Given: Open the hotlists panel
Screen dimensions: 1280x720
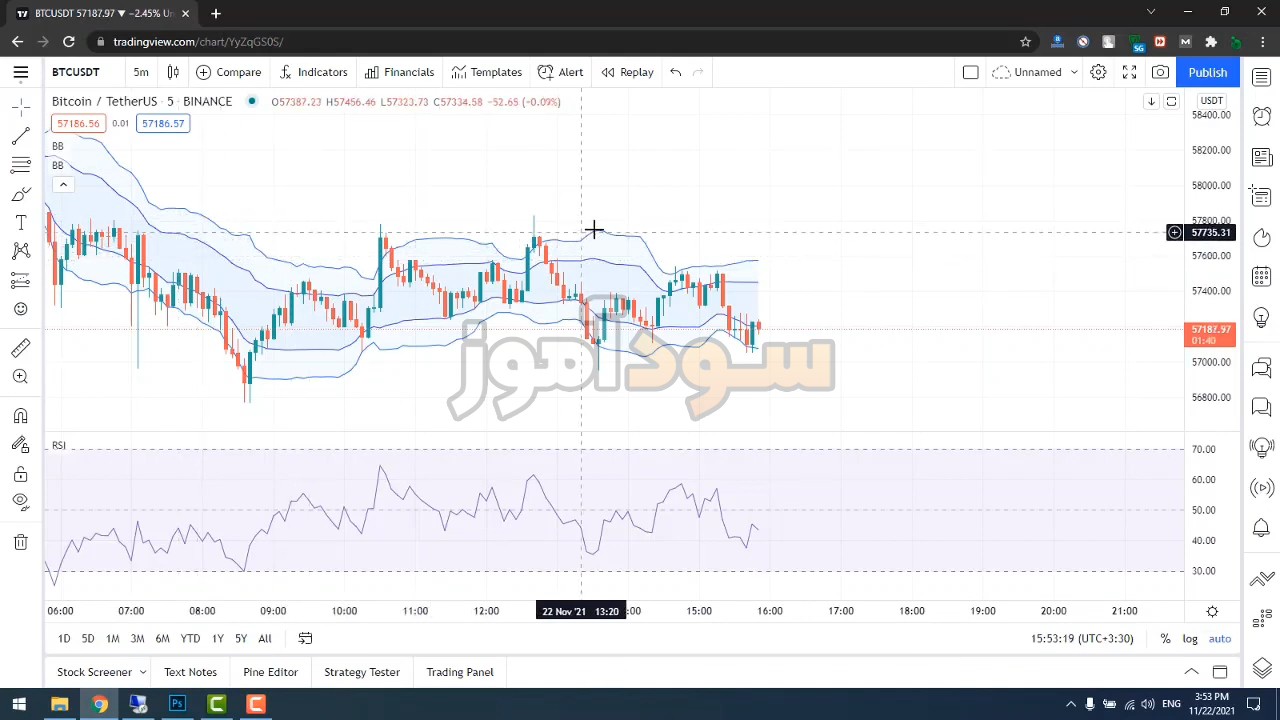Looking at the screenshot, I should coord(1262,237).
